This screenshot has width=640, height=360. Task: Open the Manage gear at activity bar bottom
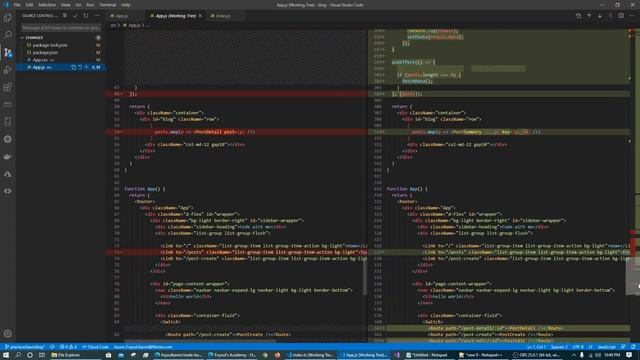7,333
